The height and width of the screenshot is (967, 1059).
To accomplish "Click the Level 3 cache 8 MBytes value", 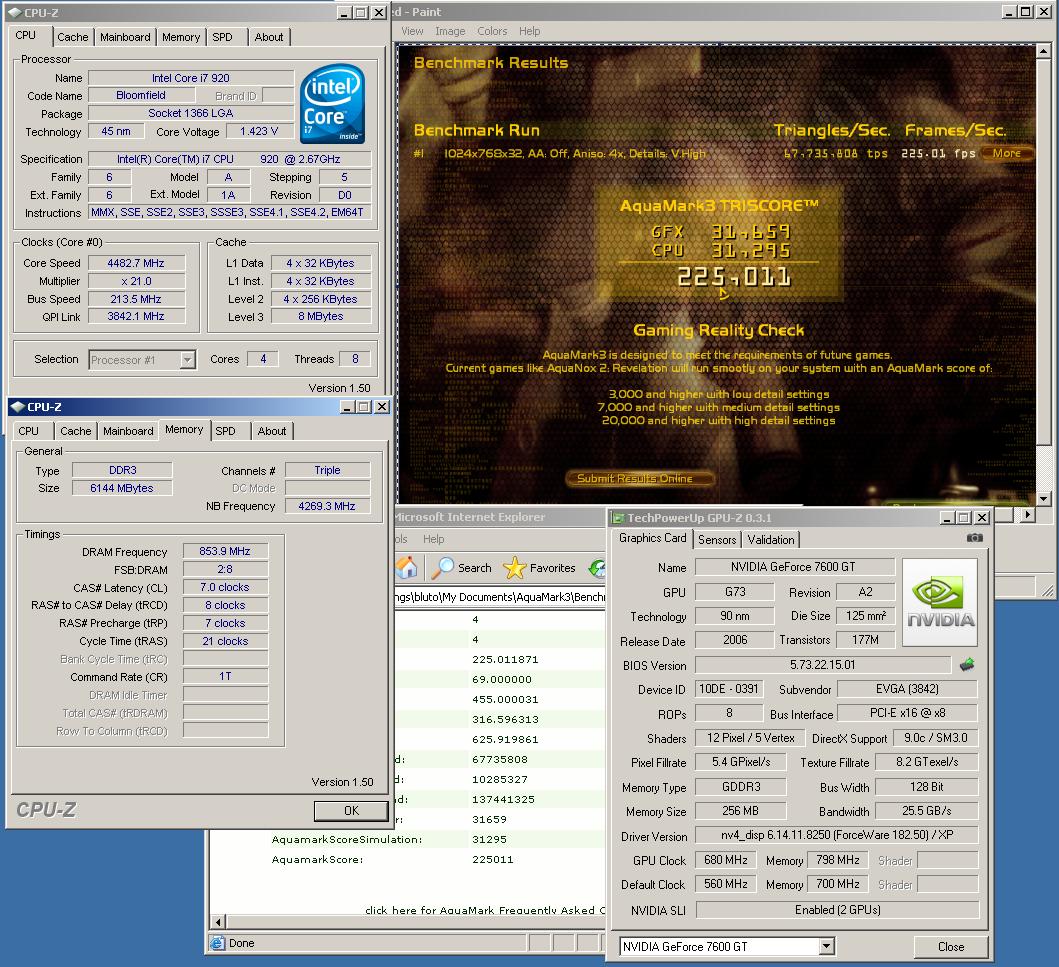I will pos(321,316).
